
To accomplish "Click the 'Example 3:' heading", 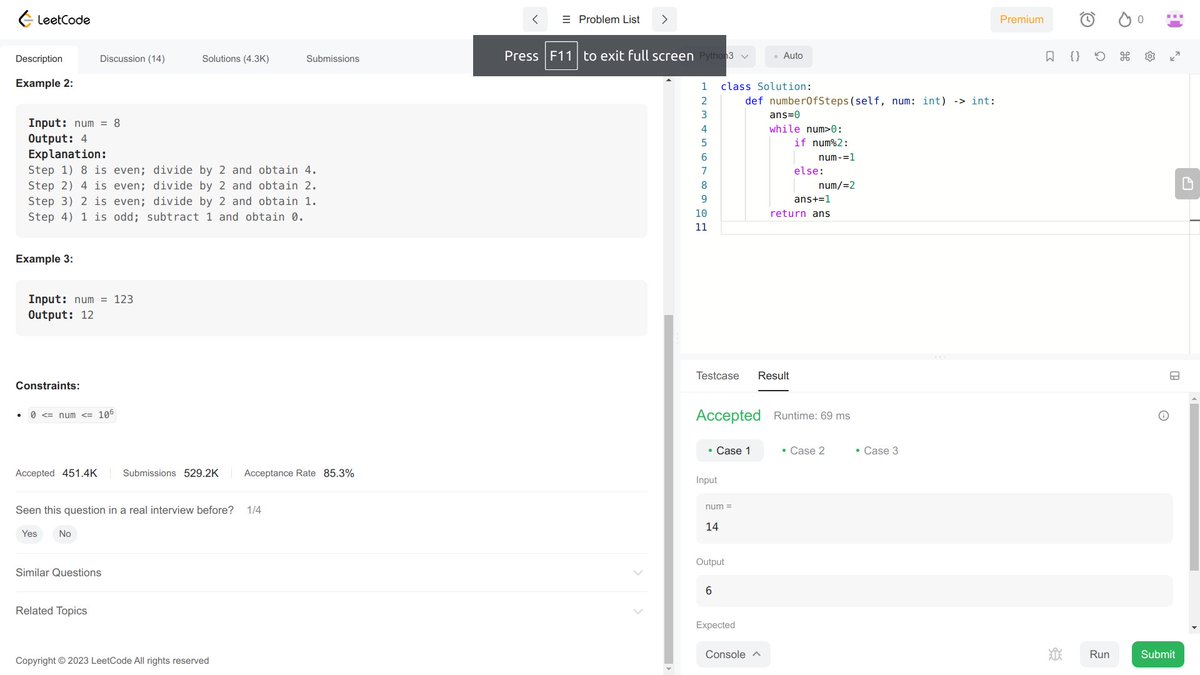I will (x=44, y=259).
